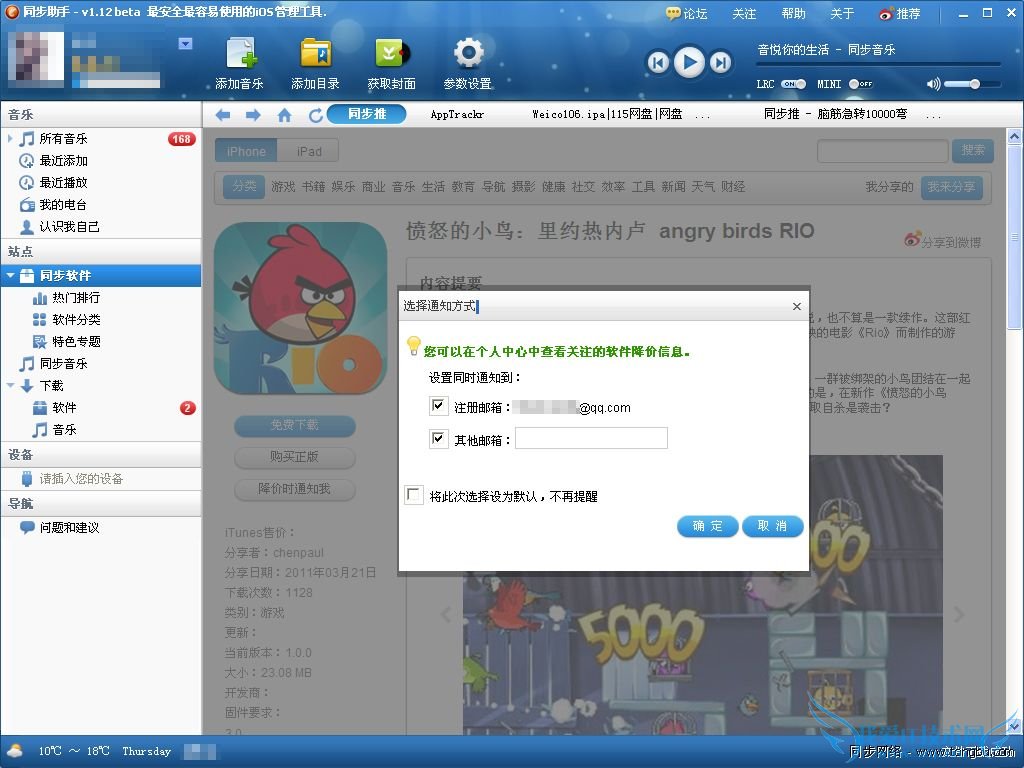Confirm with the 确定 button
The width and height of the screenshot is (1024, 768).
click(707, 526)
